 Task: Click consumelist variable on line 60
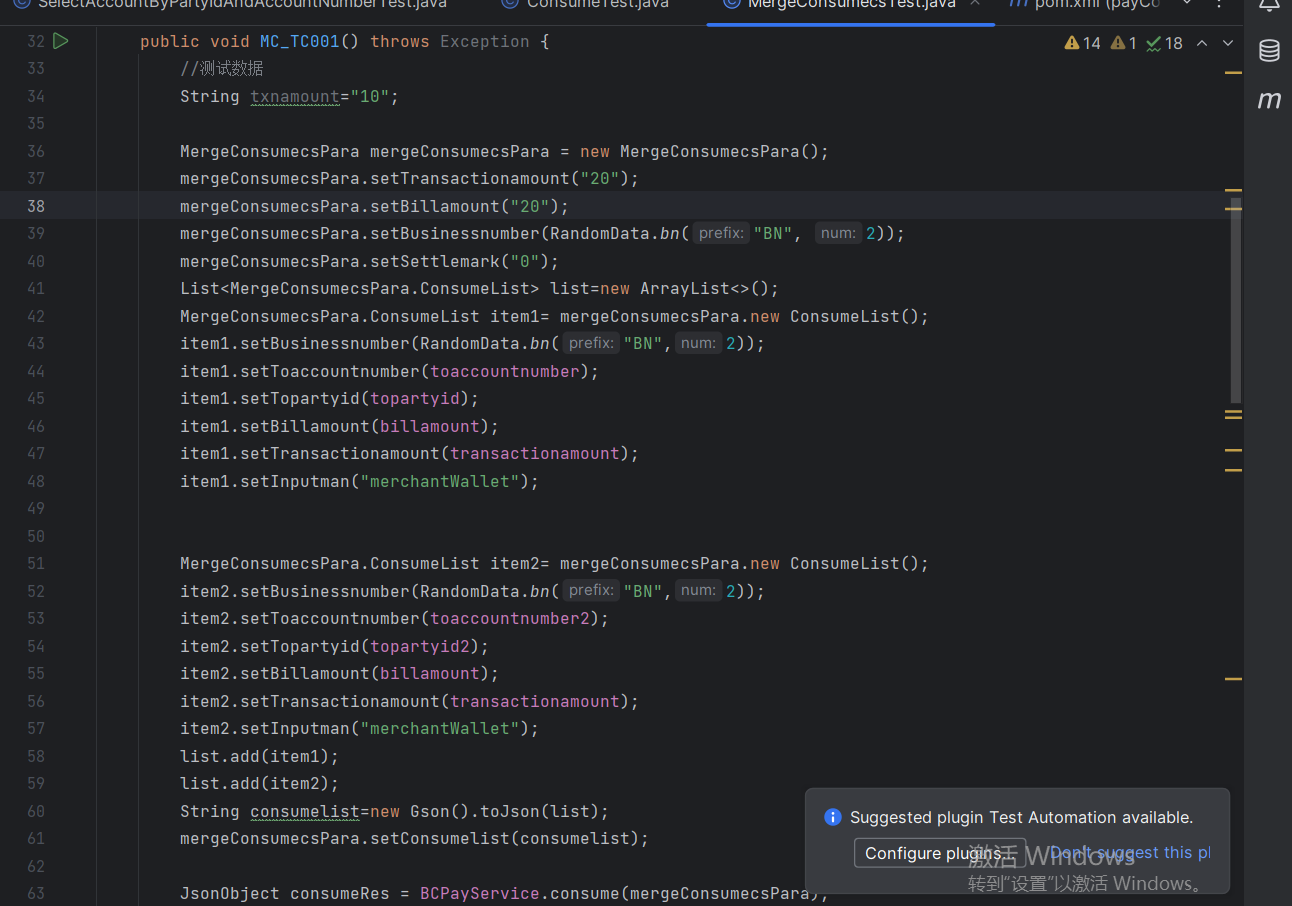click(305, 811)
